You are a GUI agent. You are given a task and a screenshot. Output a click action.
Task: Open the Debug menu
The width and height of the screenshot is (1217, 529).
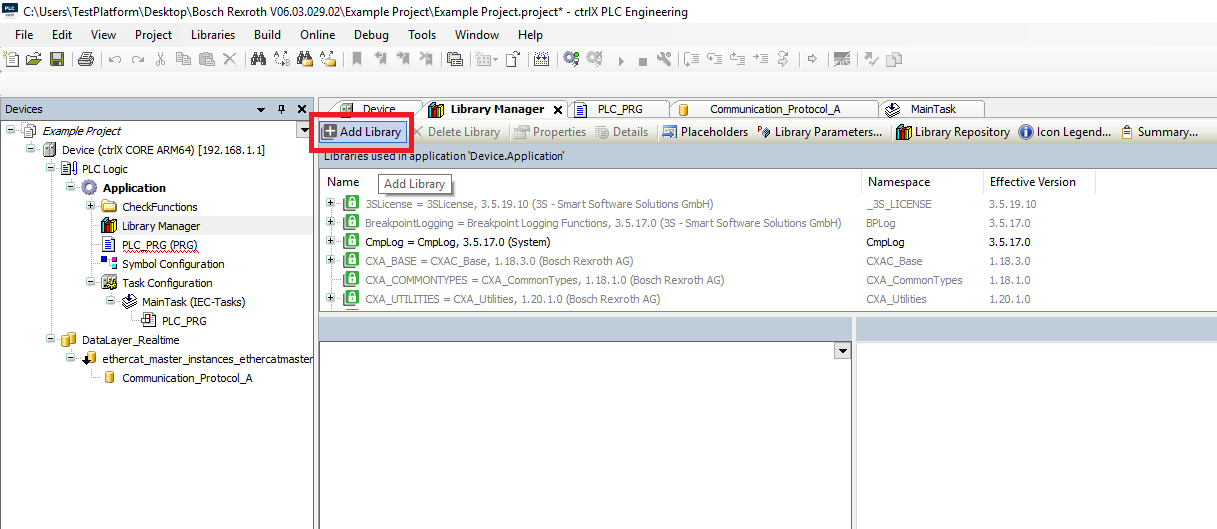(371, 35)
